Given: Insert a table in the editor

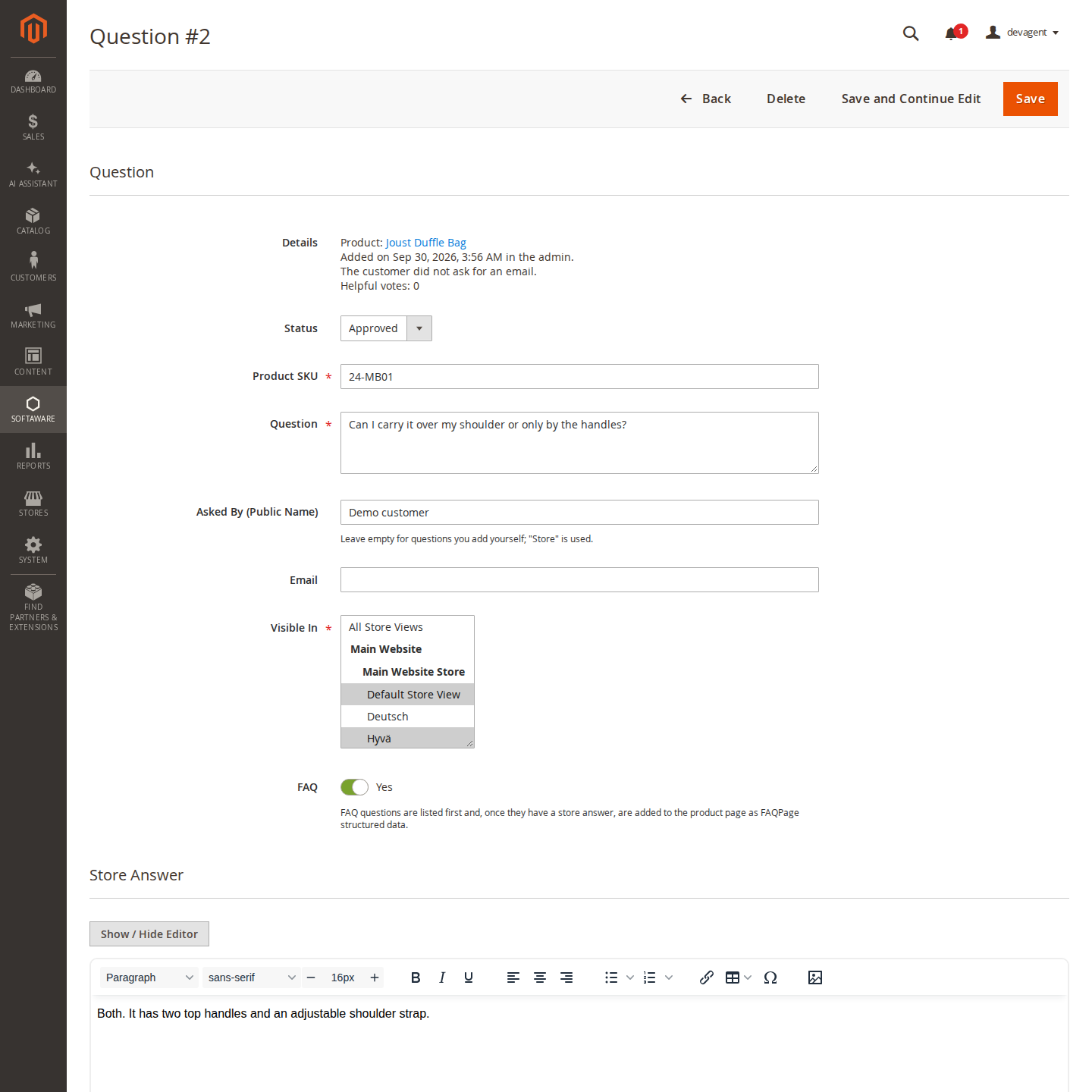Looking at the screenshot, I should (x=733, y=977).
